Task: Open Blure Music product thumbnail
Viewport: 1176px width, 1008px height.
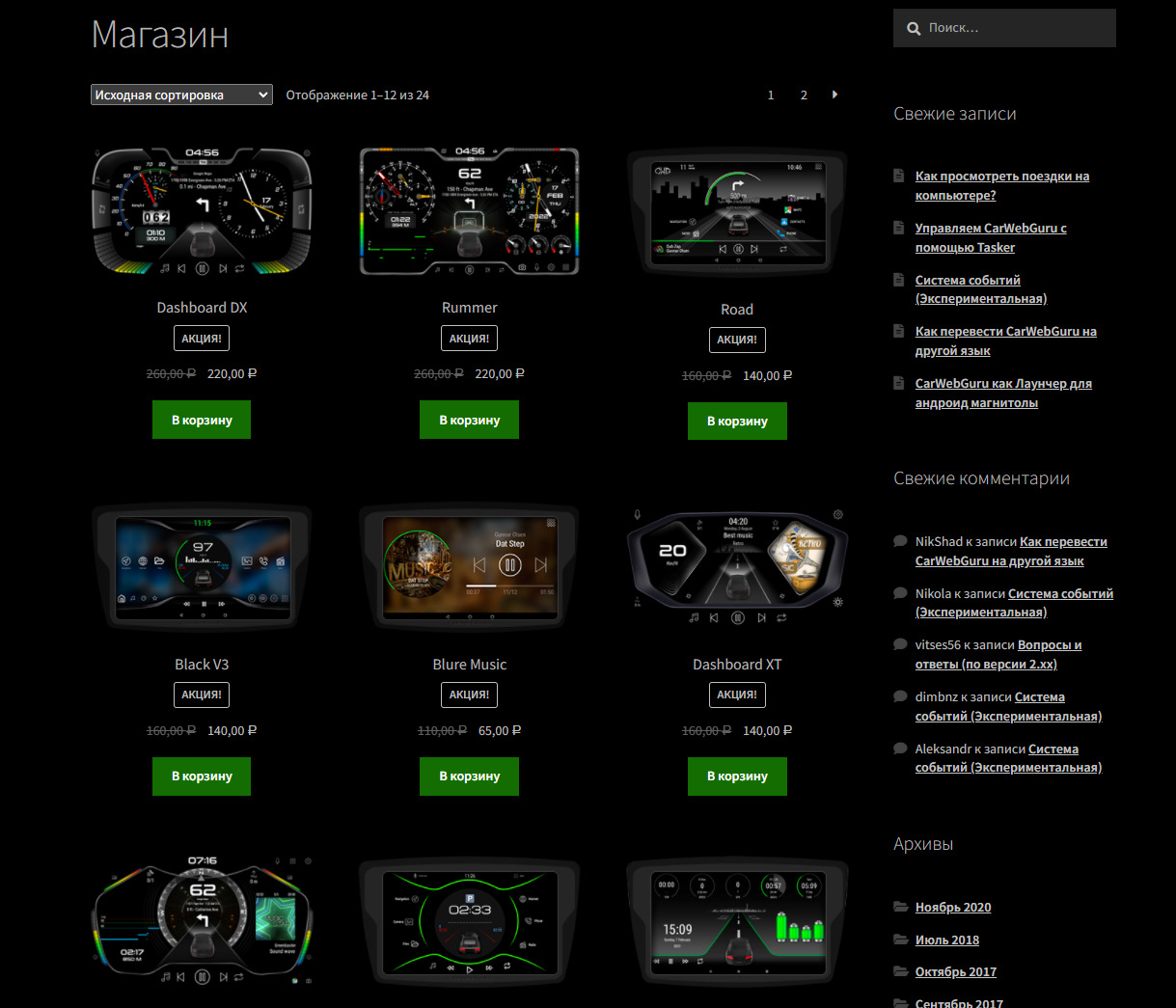Action: point(469,568)
